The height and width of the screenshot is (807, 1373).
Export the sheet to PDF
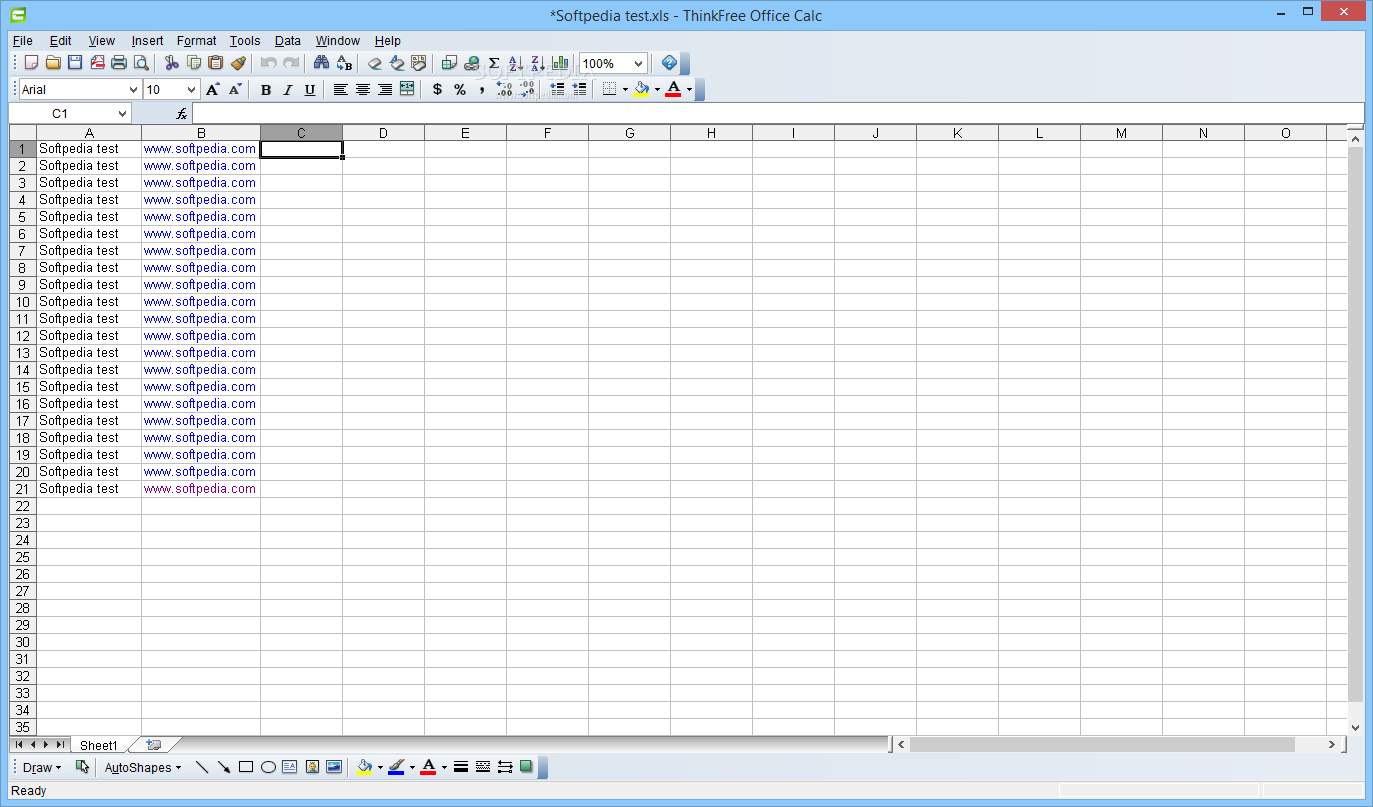coord(97,63)
